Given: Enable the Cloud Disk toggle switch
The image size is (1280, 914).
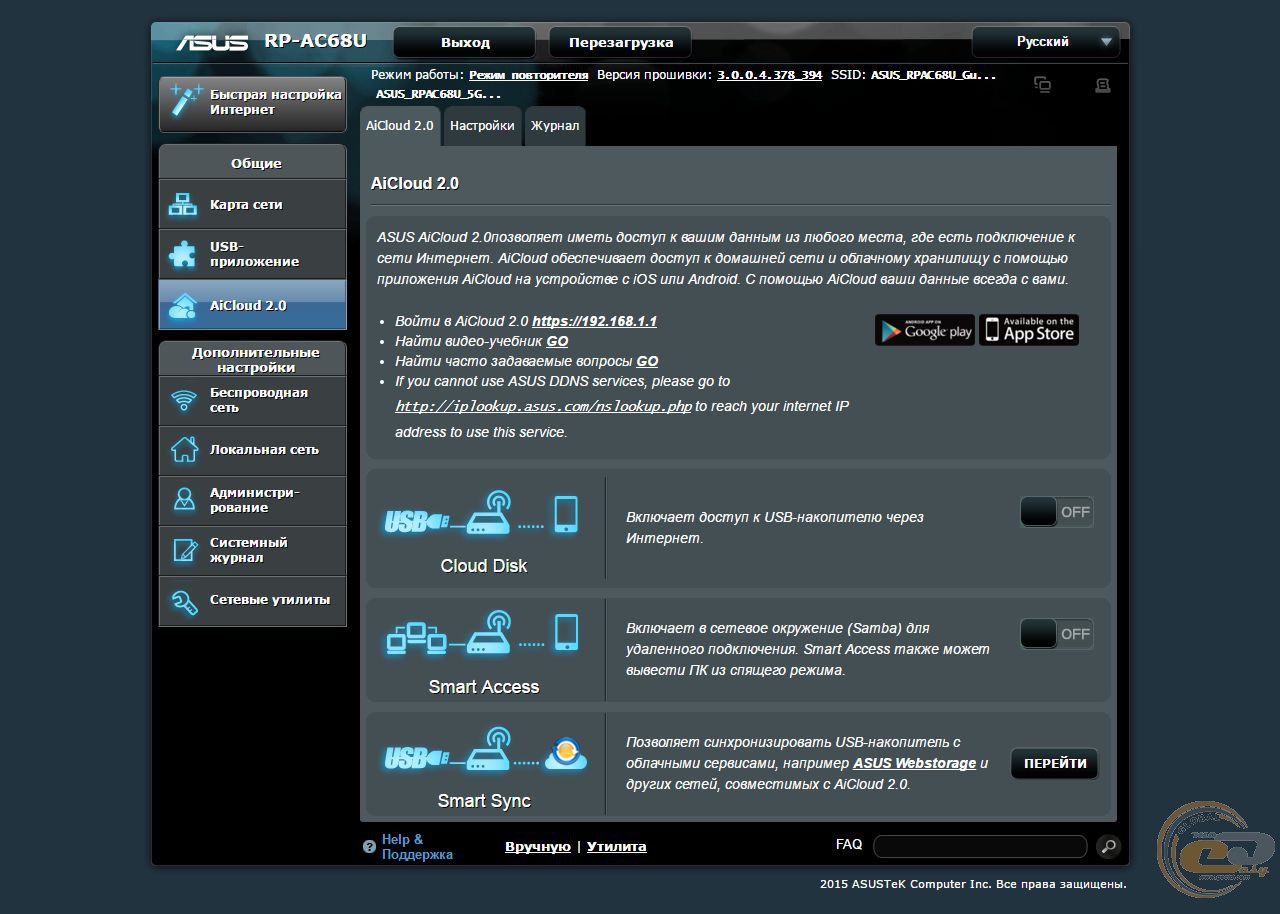Looking at the screenshot, I should pyautogui.click(x=1056, y=512).
